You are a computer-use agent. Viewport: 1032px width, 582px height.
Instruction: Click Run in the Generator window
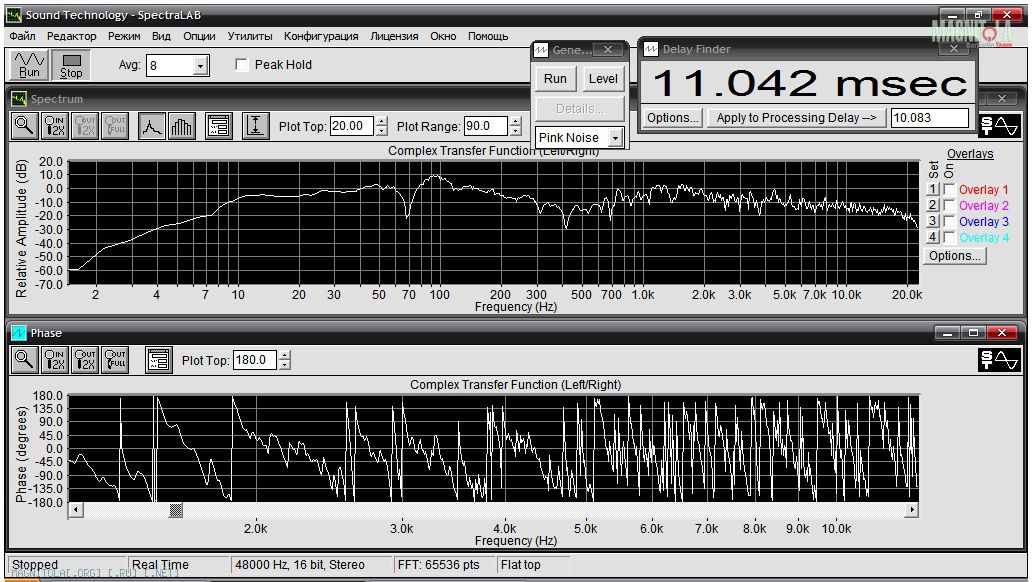[555, 79]
